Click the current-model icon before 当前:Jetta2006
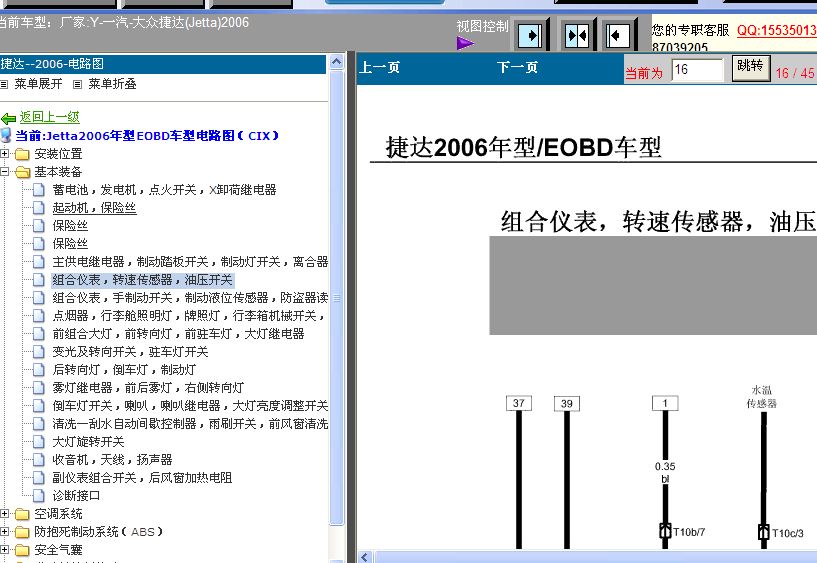Viewport: 817px width, 563px height. (6, 135)
